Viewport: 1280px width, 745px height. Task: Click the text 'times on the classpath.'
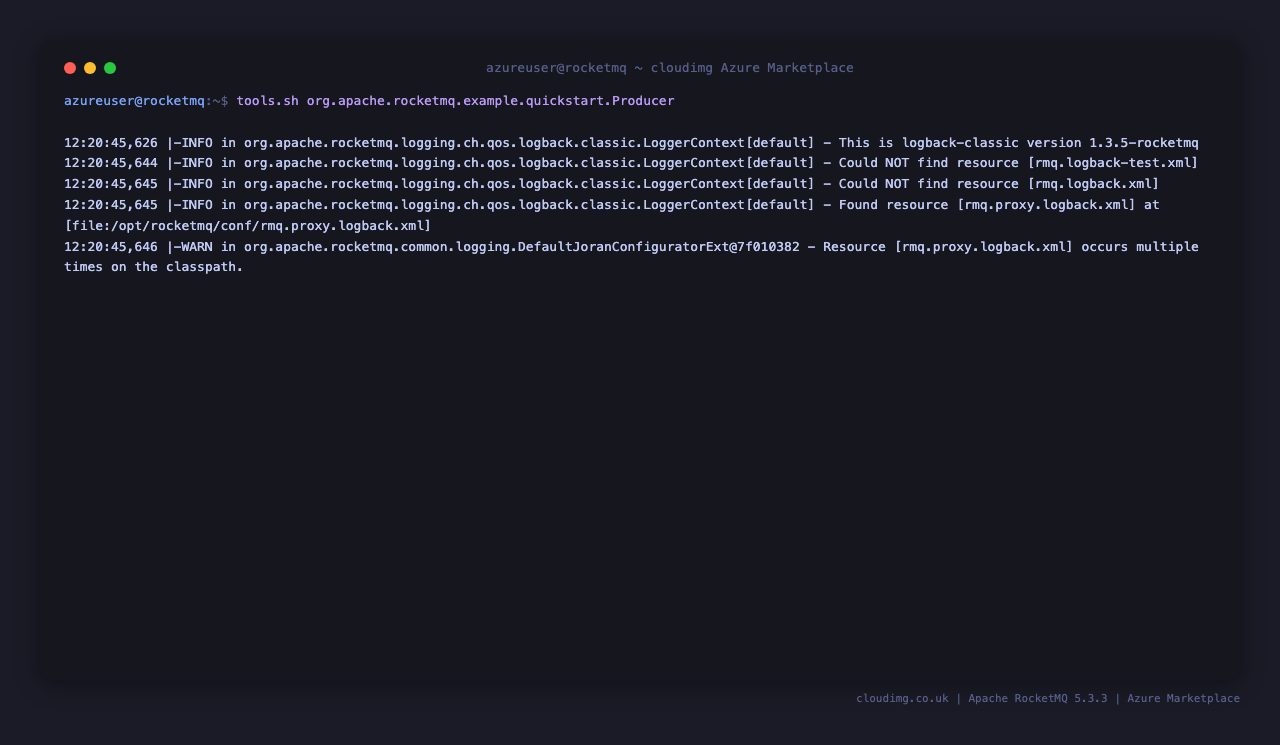[x=154, y=267]
